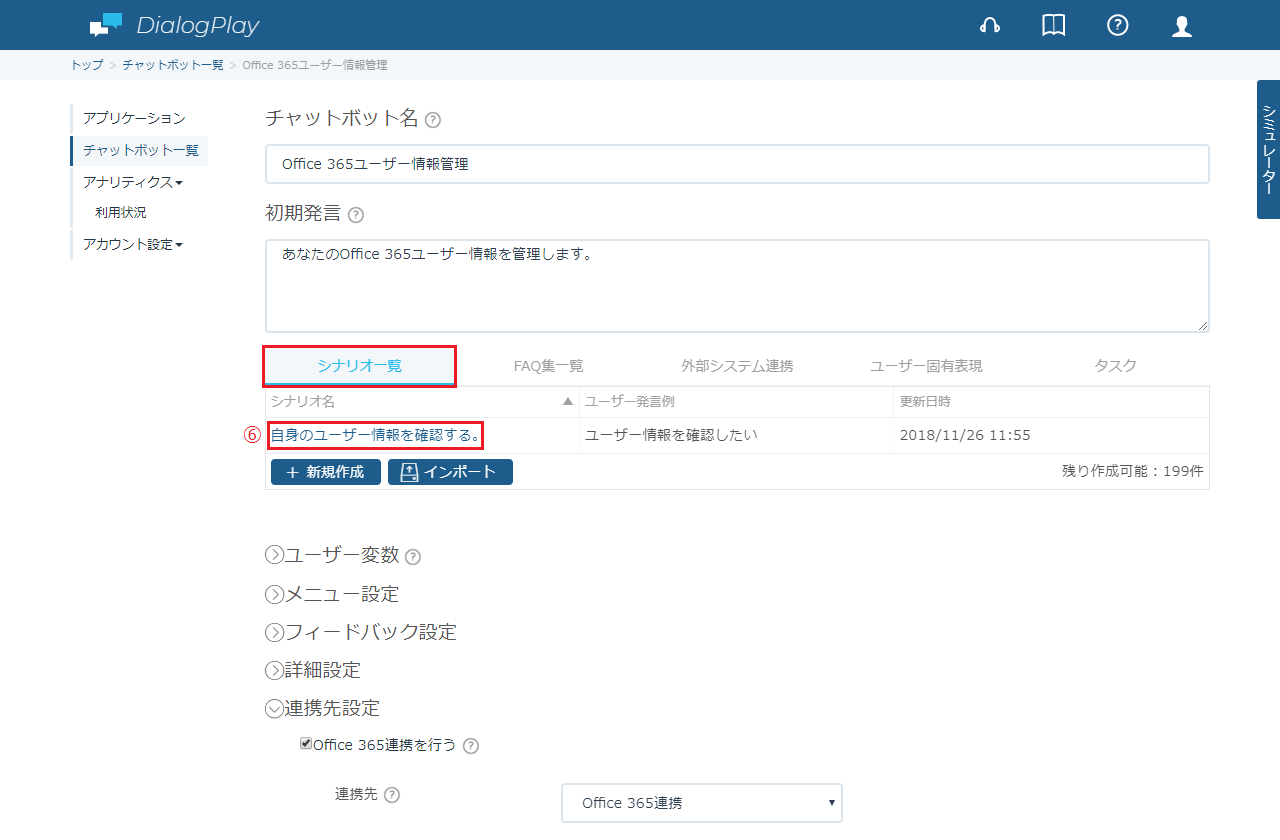Open the 連携先 Office 365連携 dropdown
Viewport: 1280px width, 840px height.
702,803
